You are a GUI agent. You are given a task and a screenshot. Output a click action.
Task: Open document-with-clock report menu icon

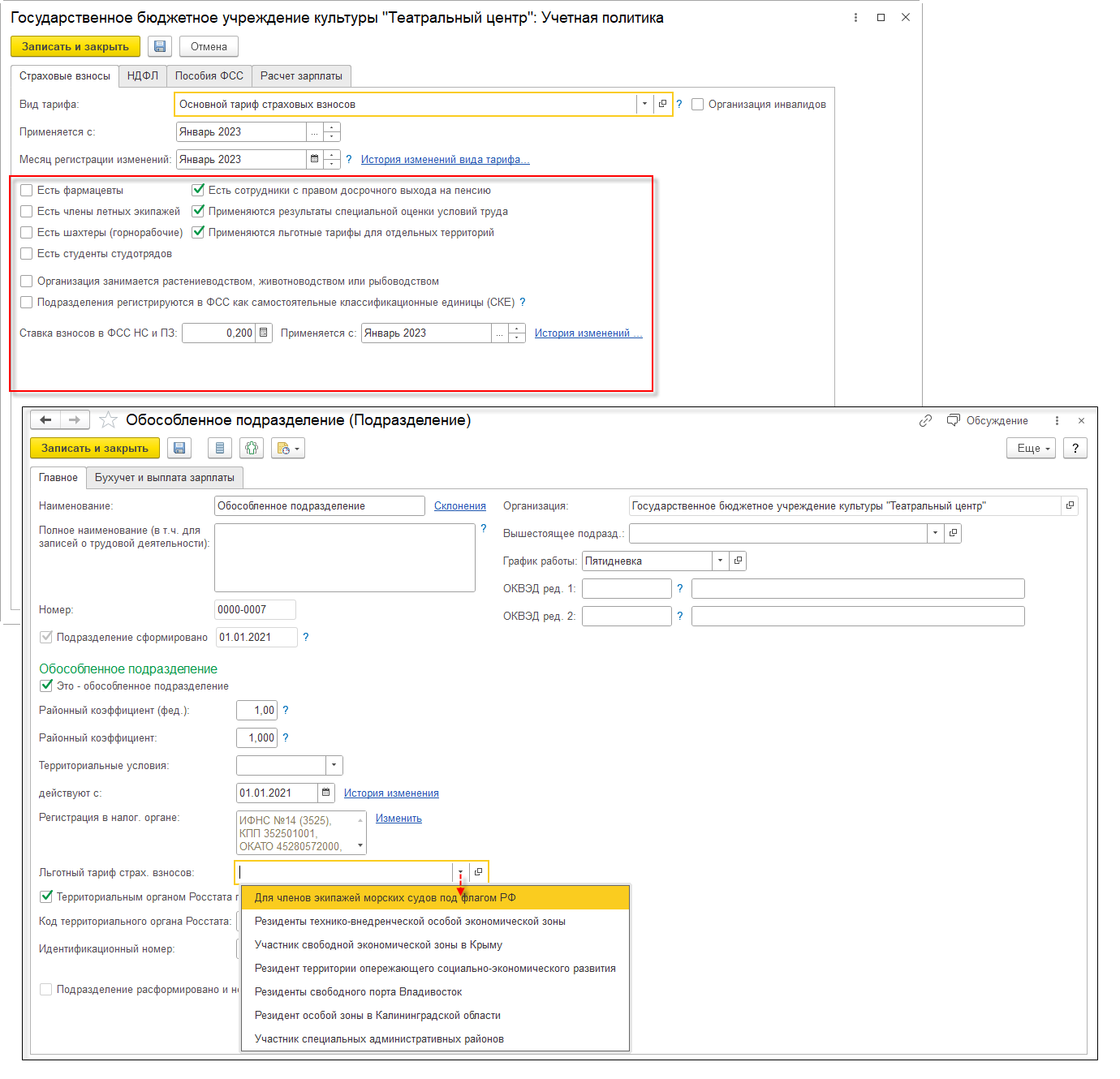pos(288,448)
